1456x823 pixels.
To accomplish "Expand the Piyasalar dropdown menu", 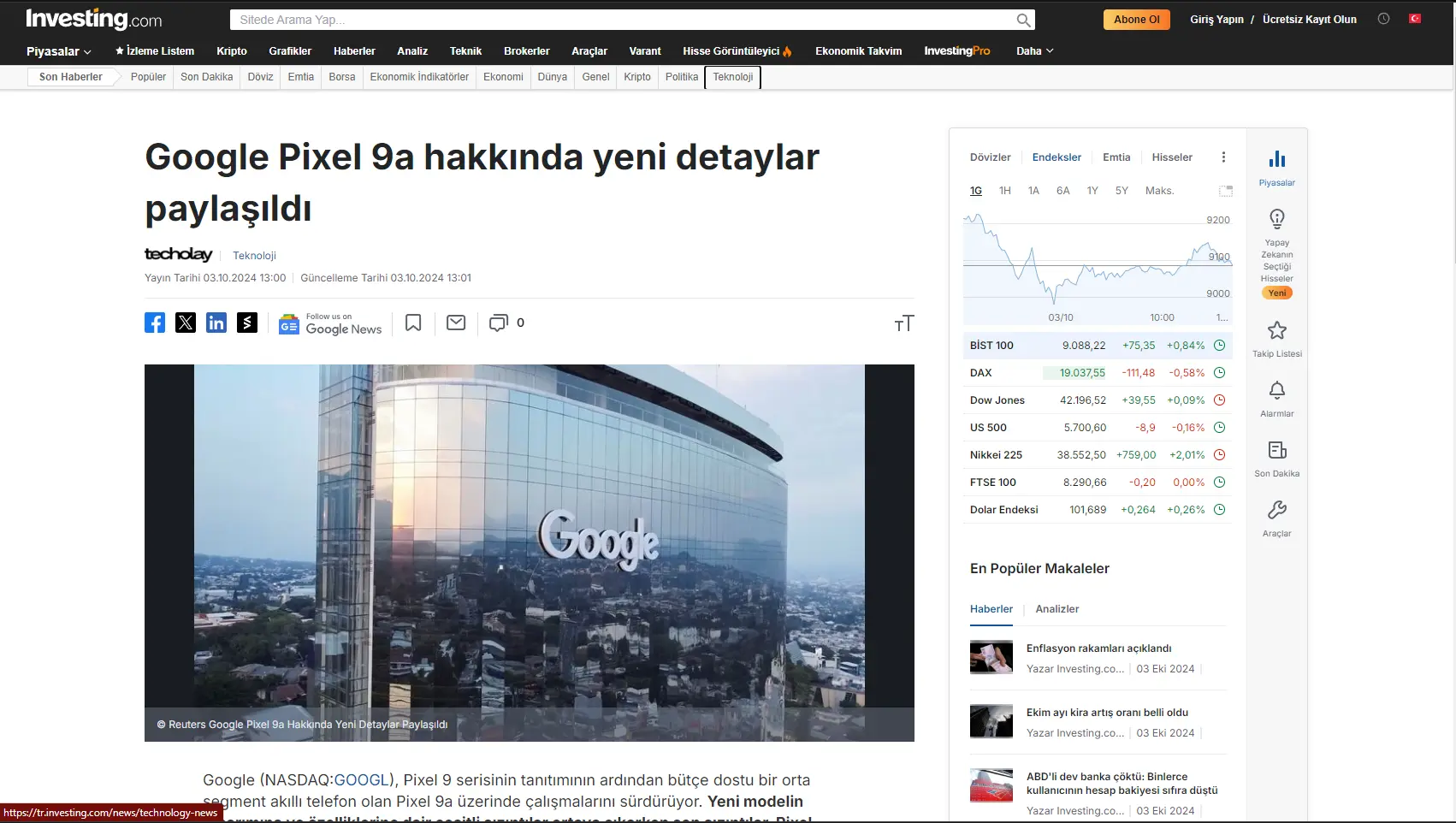I will coord(58,51).
